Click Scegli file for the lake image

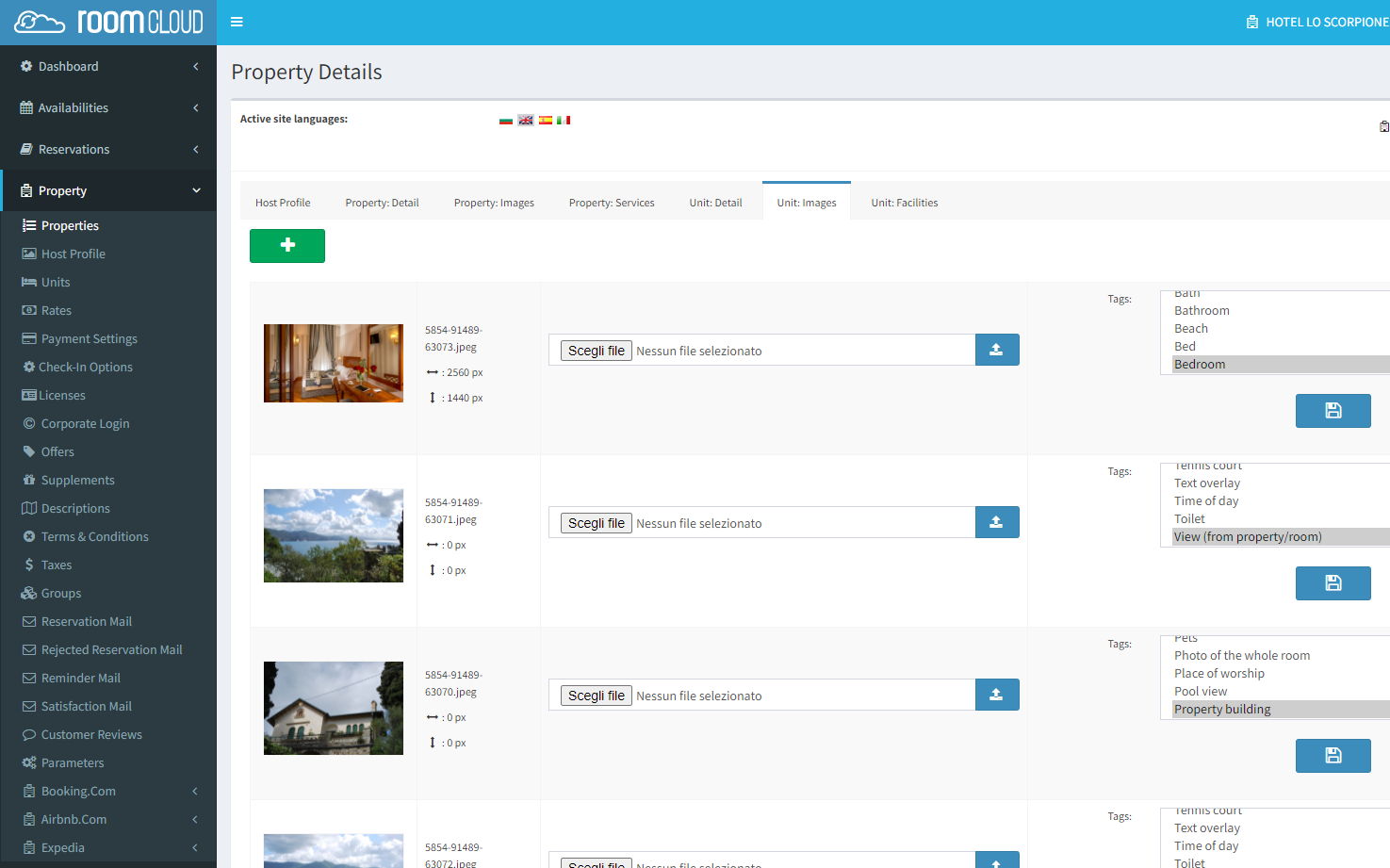tap(596, 523)
